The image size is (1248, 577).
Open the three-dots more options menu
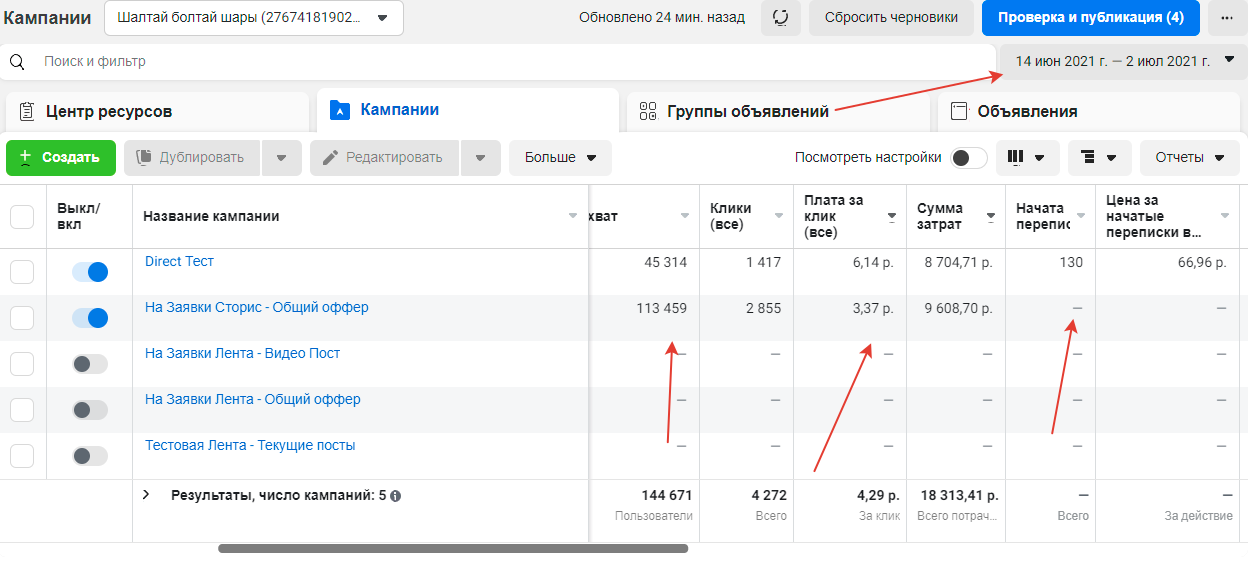(1226, 18)
